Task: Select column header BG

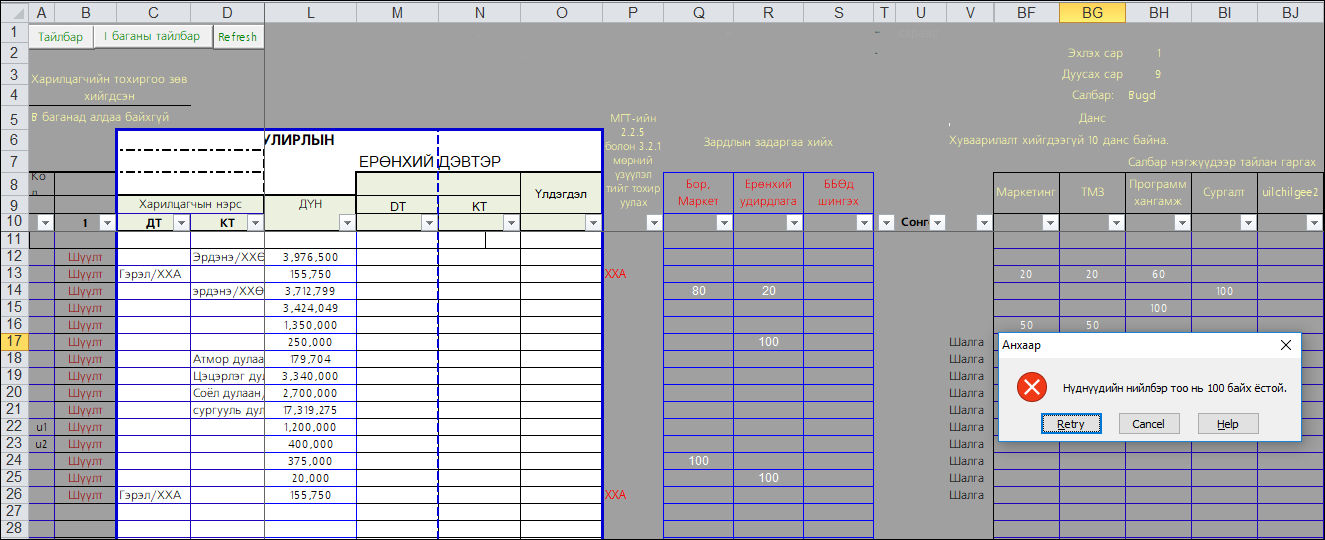Action: (x=1092, y=12)
